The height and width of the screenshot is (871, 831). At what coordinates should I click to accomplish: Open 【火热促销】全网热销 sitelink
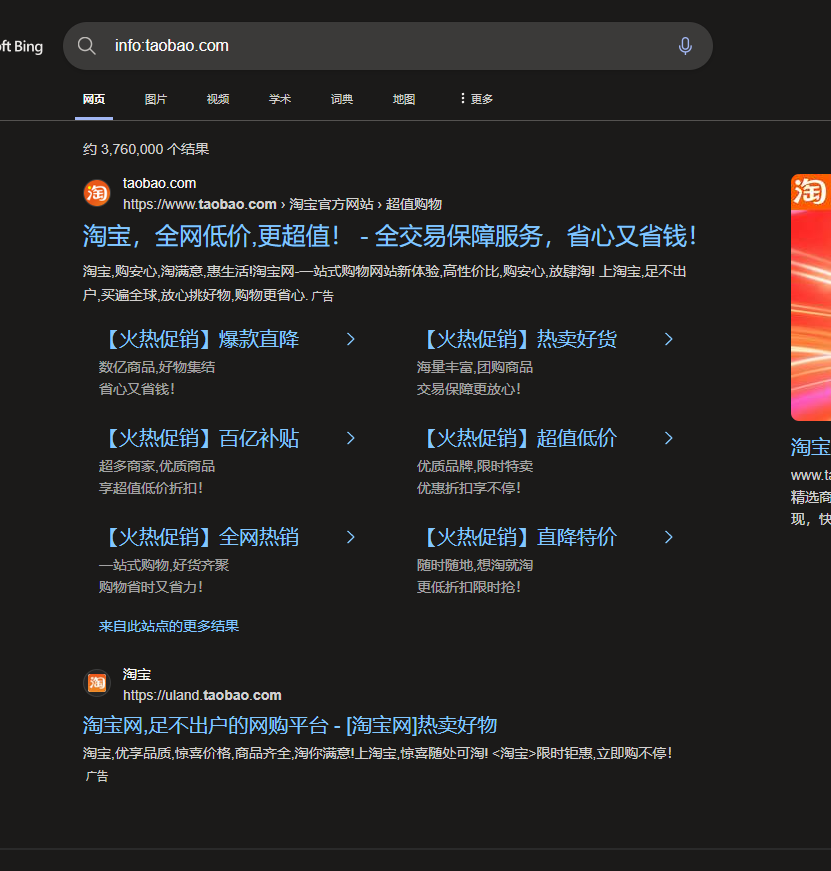click(x=200, y=537)
